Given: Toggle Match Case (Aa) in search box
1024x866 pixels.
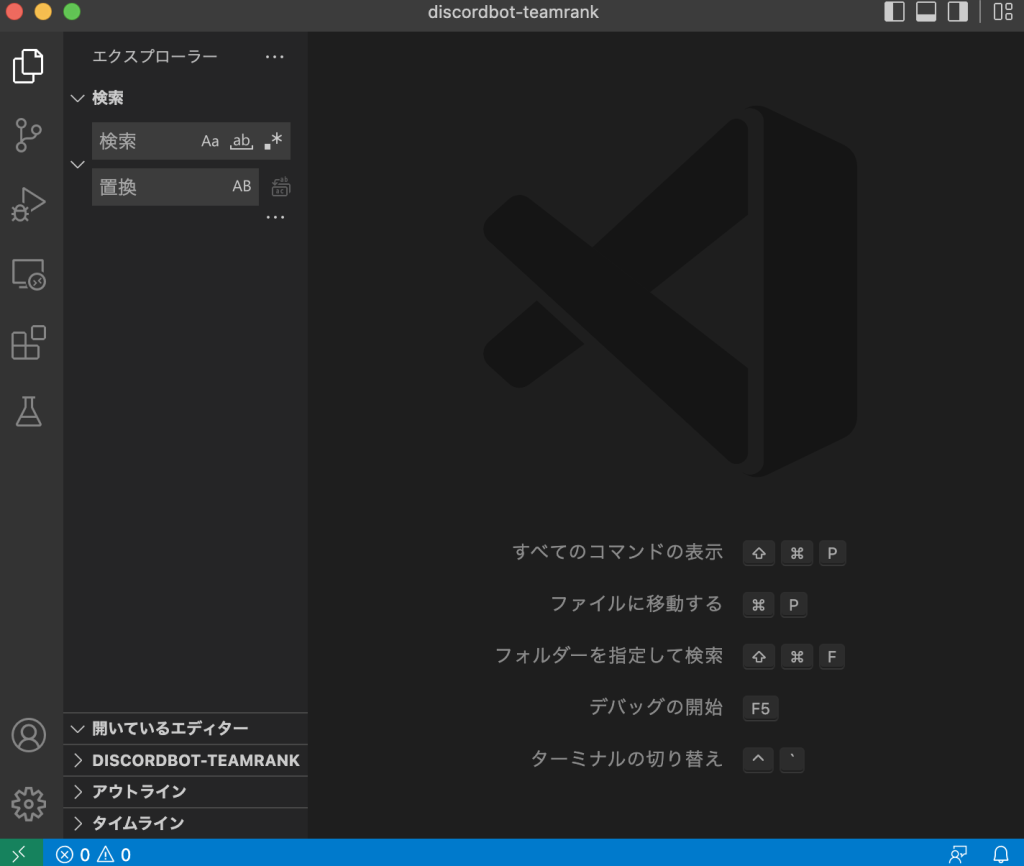Looking at the screenshot, I should pyautogui.click(x=210, y=141).
